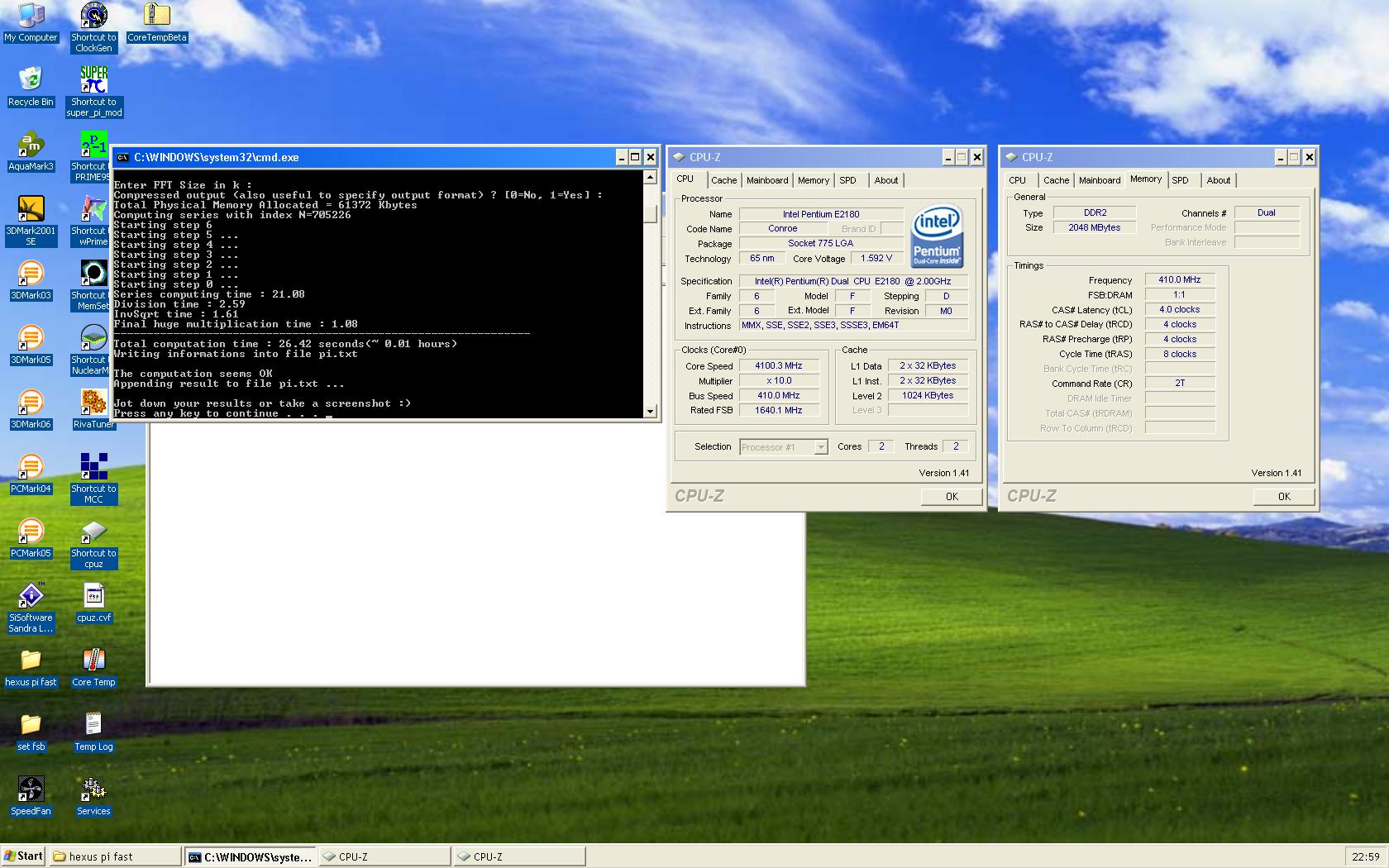Click the Rated FSB 1640.1 MHz field
Screen dimensions: 1389x868
[779, 410]
